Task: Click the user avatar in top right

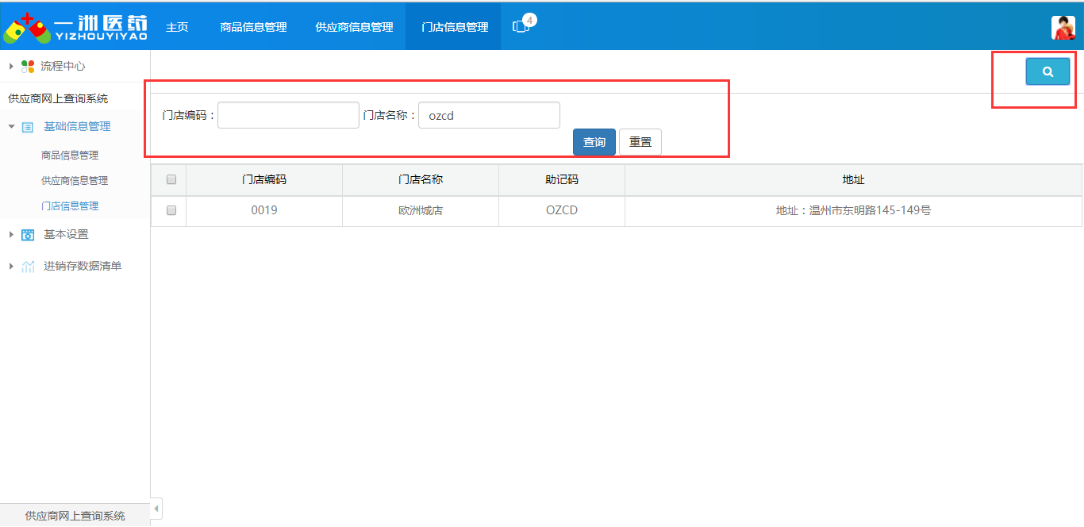Action: pos(1063,27)
